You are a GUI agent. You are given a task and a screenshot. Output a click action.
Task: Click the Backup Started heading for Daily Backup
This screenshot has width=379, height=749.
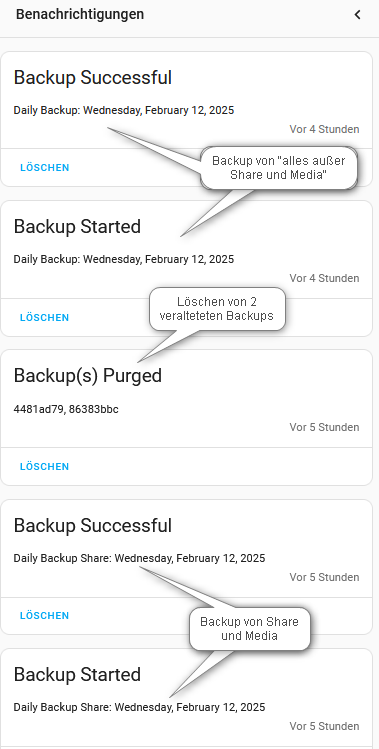pyautogui.click(x=77, y=226)
